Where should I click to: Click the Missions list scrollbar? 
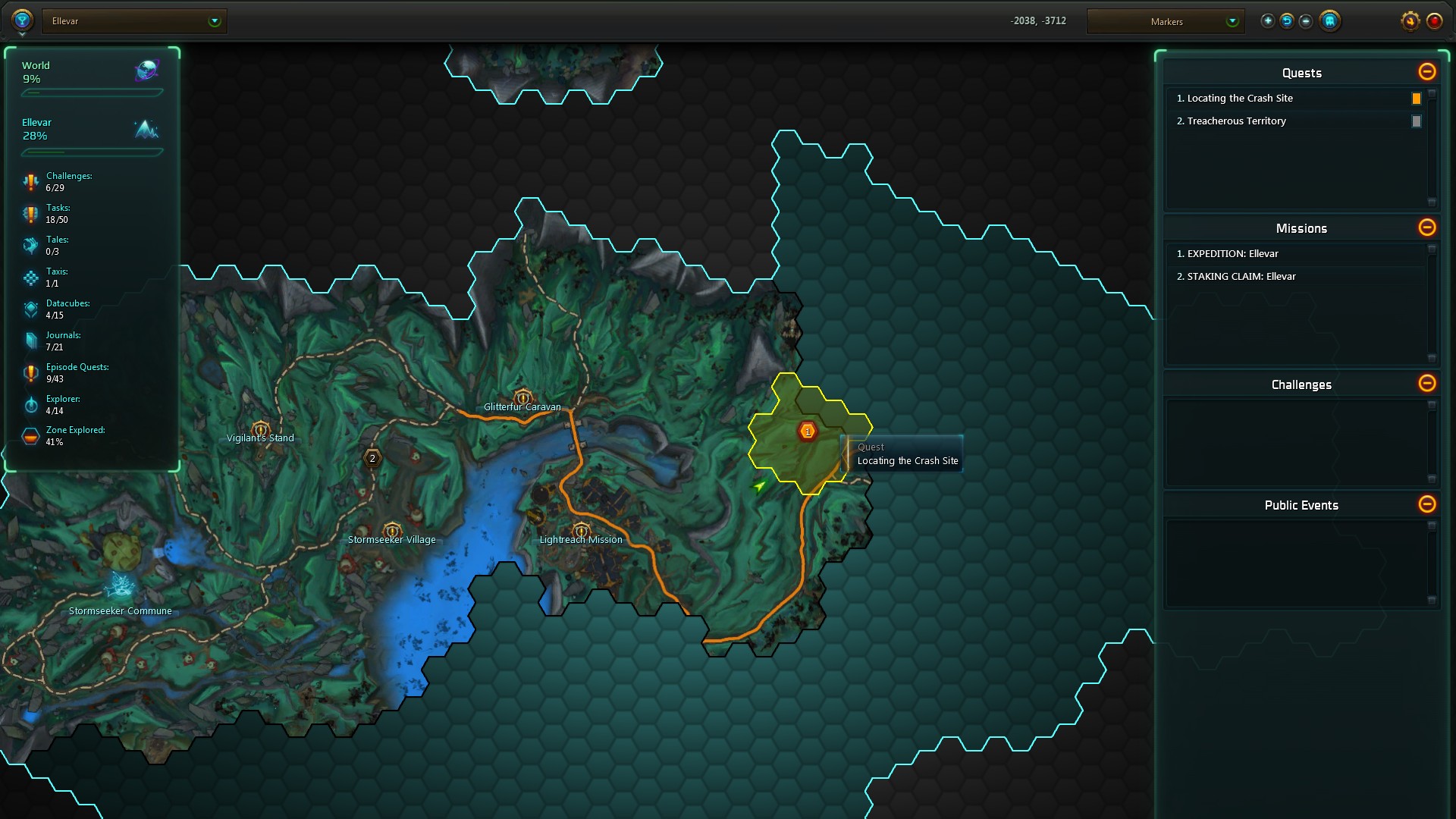1432,303
